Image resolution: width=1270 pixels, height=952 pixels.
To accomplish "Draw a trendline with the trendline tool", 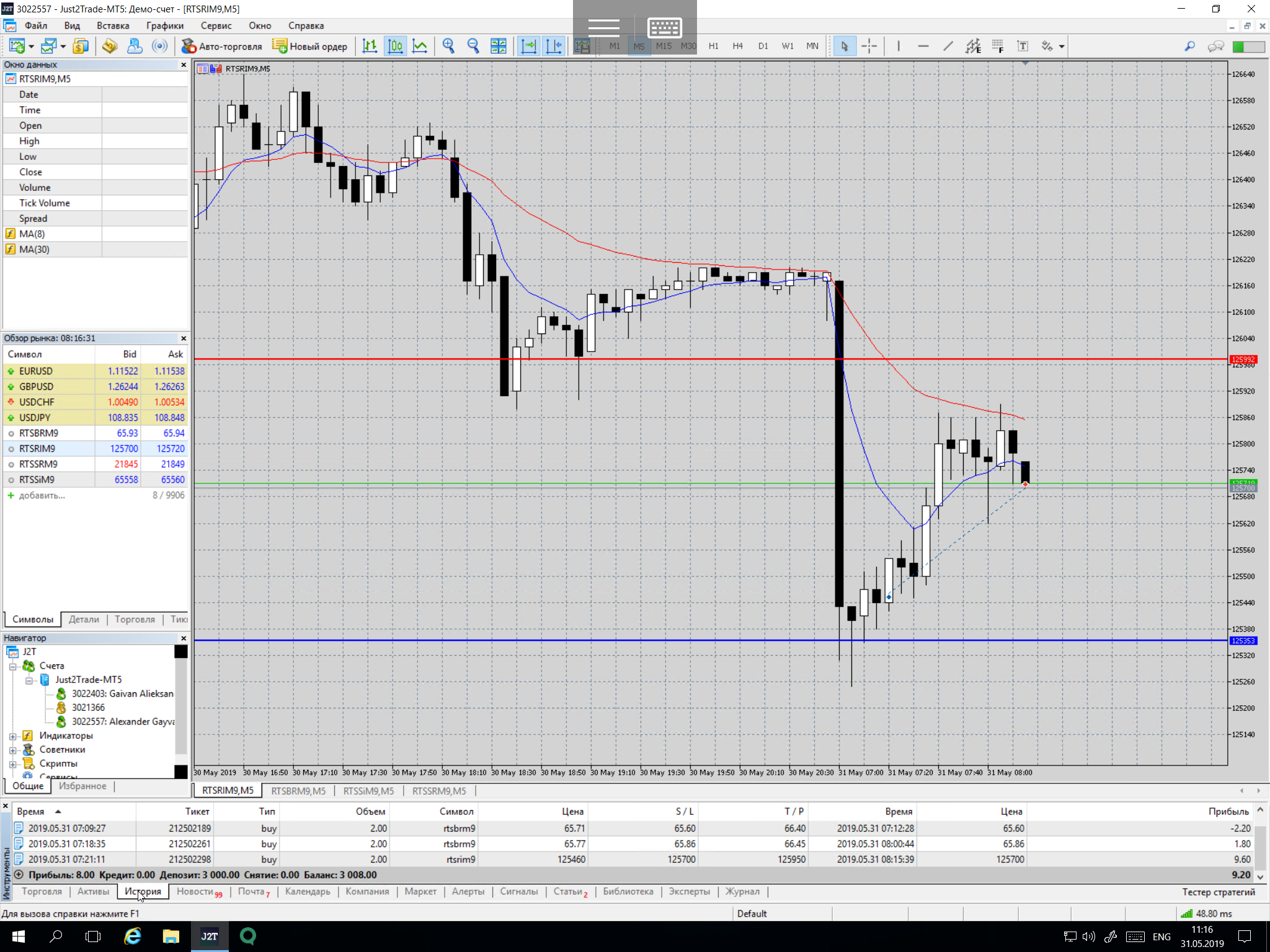I will (x=948, y=46).
